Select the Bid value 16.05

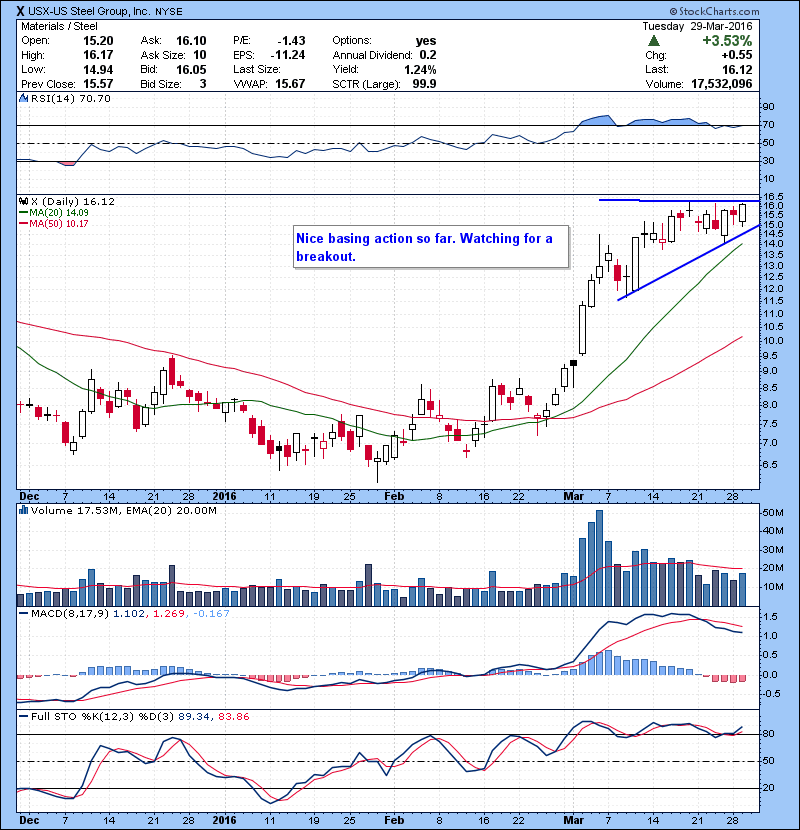tap(191, 69)
